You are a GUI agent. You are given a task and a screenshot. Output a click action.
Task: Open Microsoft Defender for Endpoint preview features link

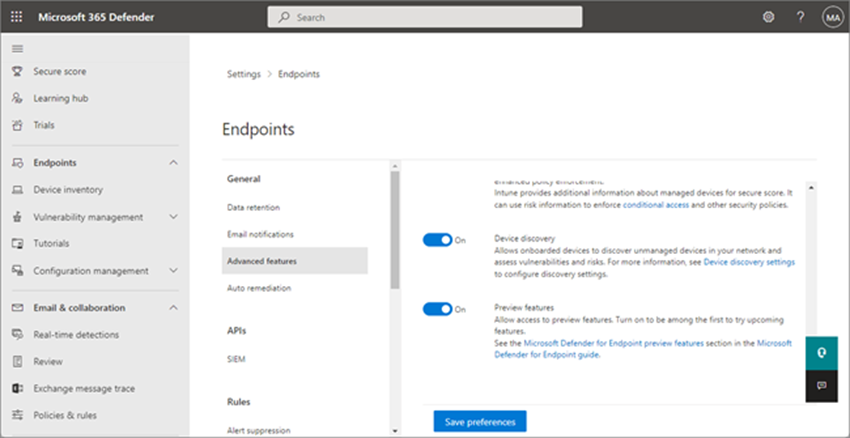click(x=614, y=343)
